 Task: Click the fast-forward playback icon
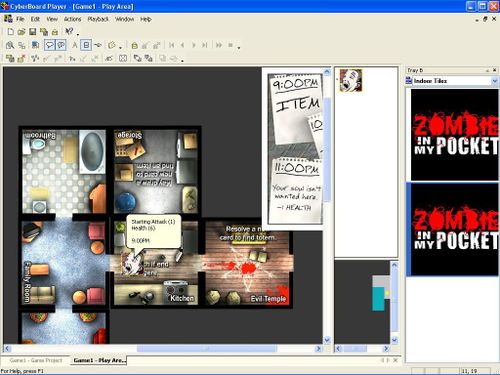(x=219, y=45)
